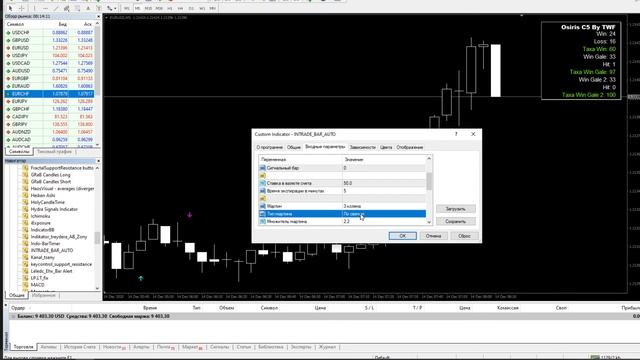640x360 pixels.
Task: Select highlighted EURCHF row in Market Watch
Action: (49, 94)
